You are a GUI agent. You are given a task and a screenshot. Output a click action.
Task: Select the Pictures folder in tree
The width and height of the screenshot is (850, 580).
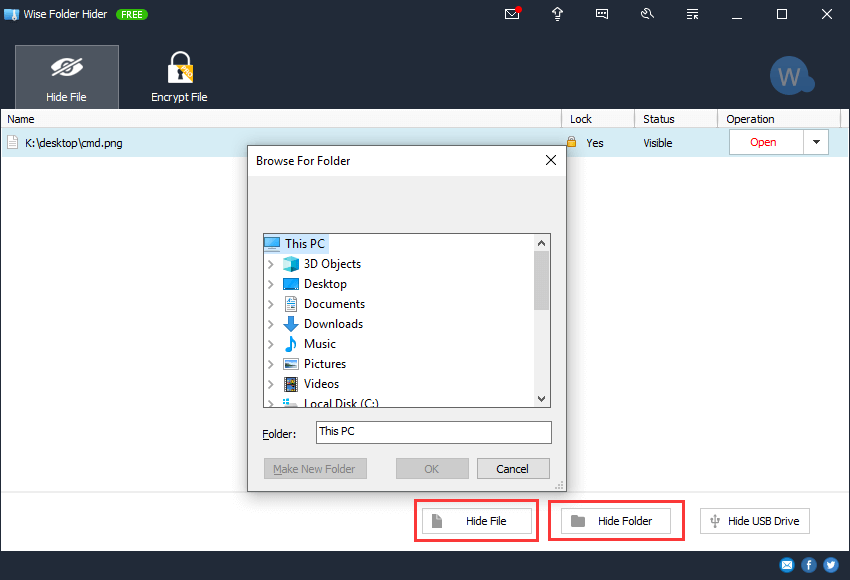click(x=314, y=364)
